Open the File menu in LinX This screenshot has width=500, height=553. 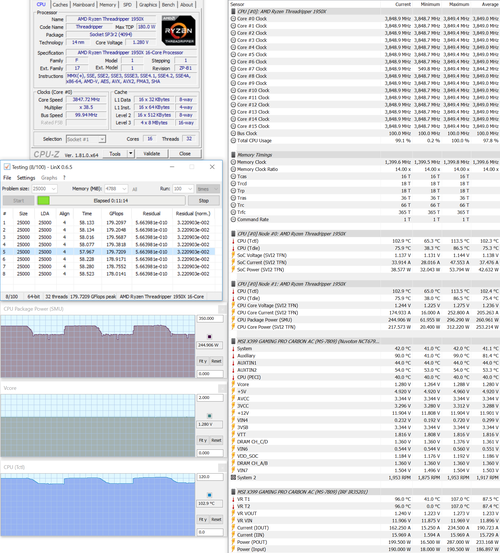pyautogui.click(x=7, y=178)
